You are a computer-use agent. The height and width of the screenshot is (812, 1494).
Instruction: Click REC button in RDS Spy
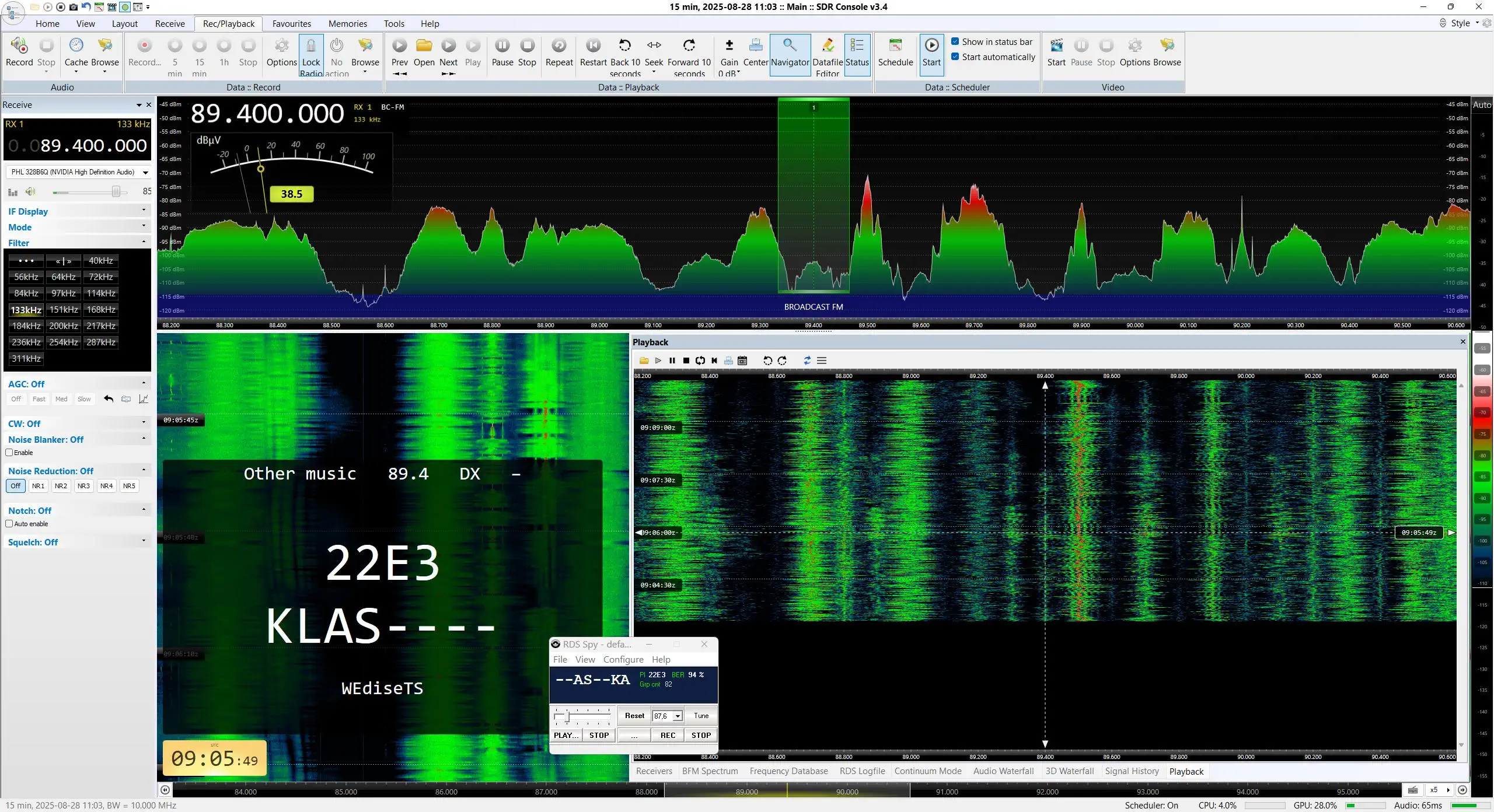[x=668, y=735]
